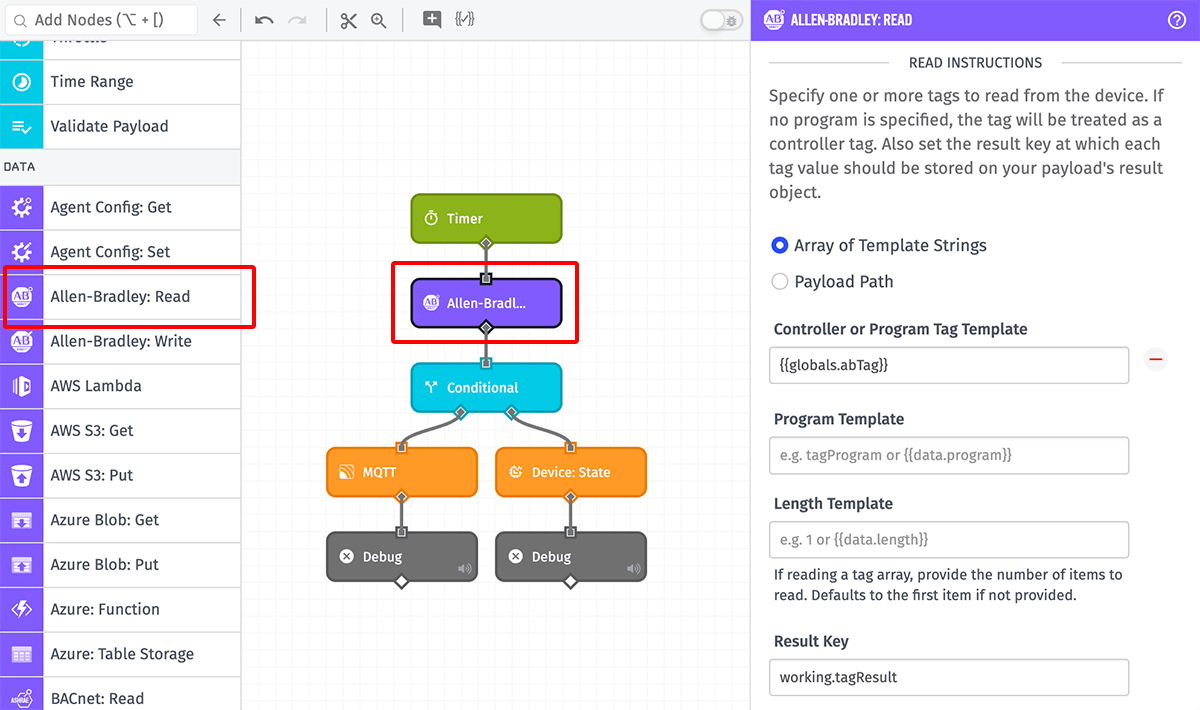Click the Result Key input field

point(949,677)
